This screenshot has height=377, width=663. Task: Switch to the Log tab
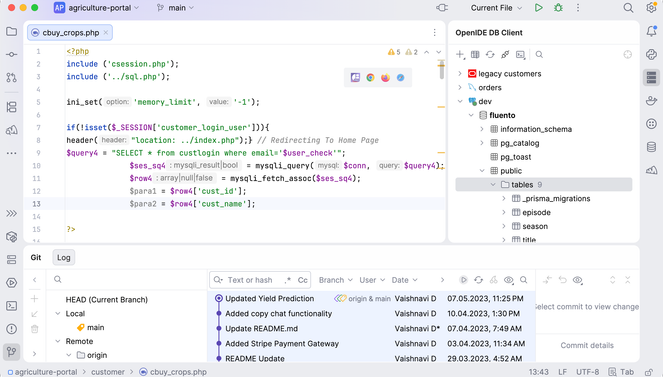tap(63, 257)
